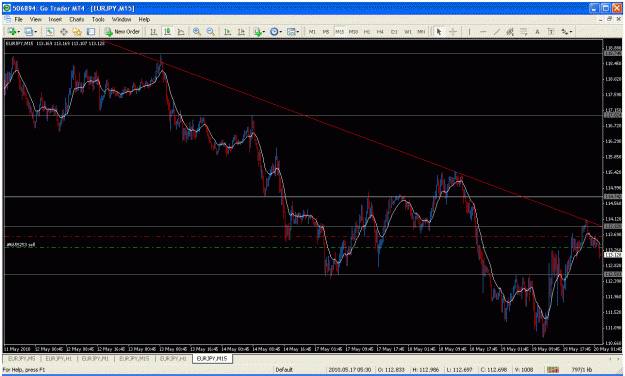625x376 pixels.
Task: Click the sell order label on chart
Action: (x=20, y=245)
